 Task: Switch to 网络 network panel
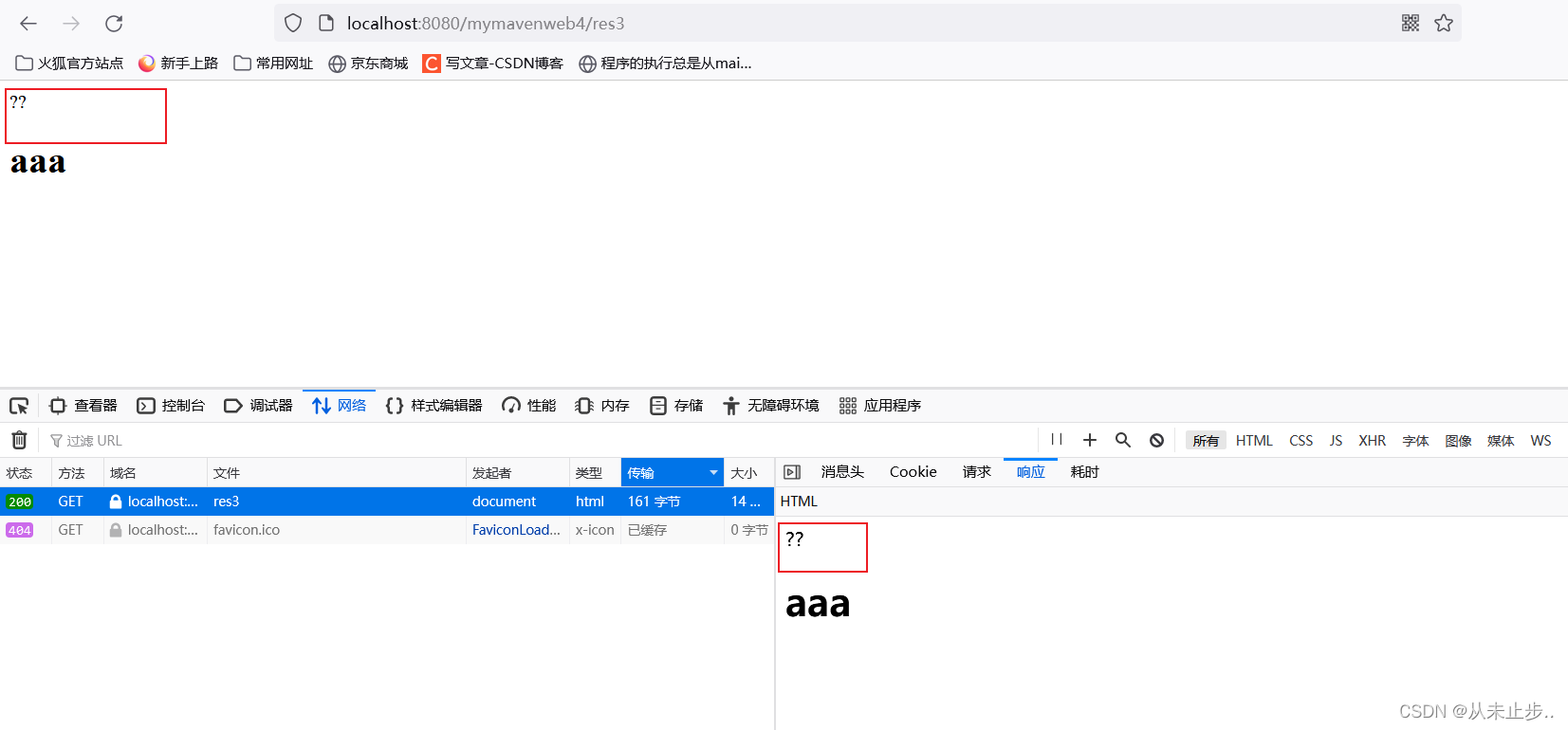pyautogui.click(x=339, y=406)
